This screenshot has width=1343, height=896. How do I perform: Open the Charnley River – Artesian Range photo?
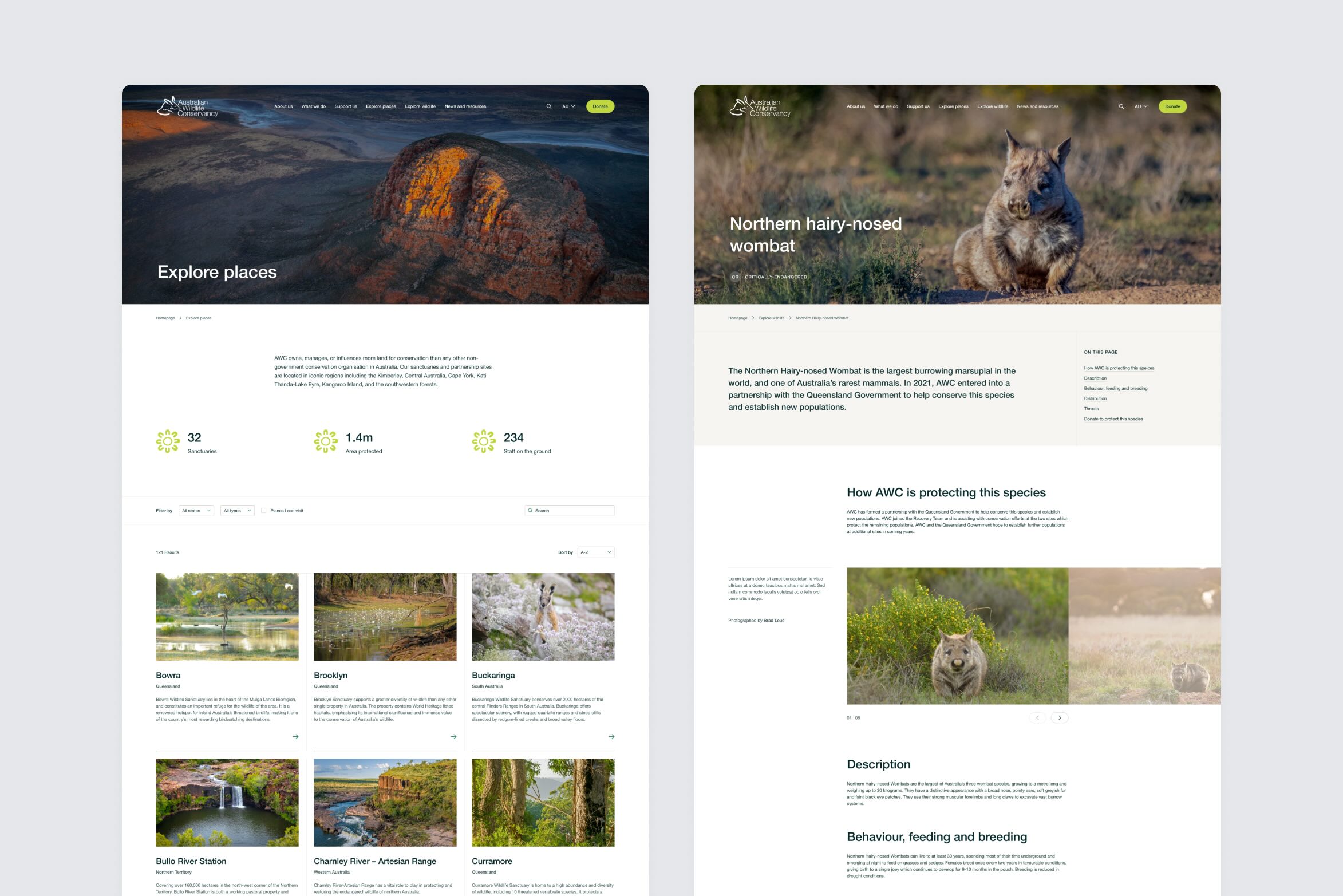(385, 803)
